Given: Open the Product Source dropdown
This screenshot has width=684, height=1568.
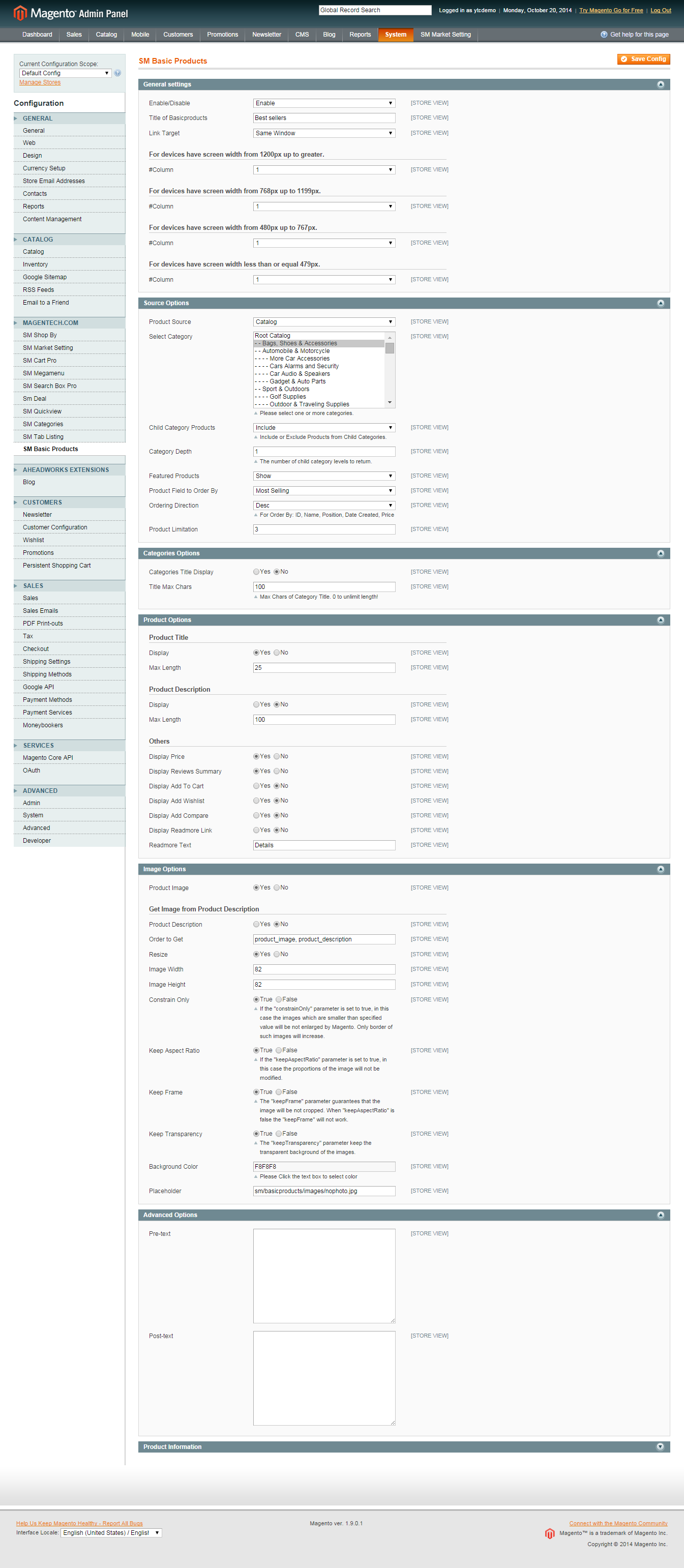Looking at the screenshot, I should click(324, 322).
